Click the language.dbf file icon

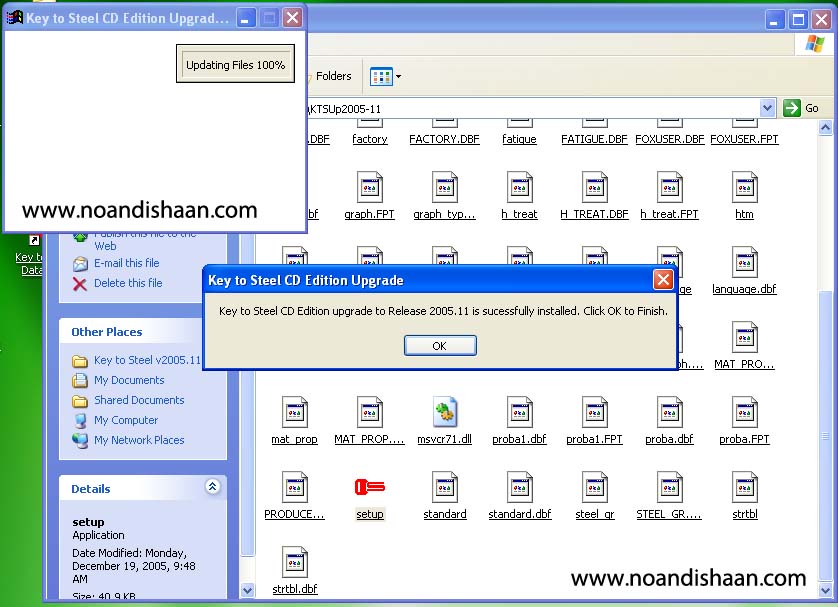point(744,262)
